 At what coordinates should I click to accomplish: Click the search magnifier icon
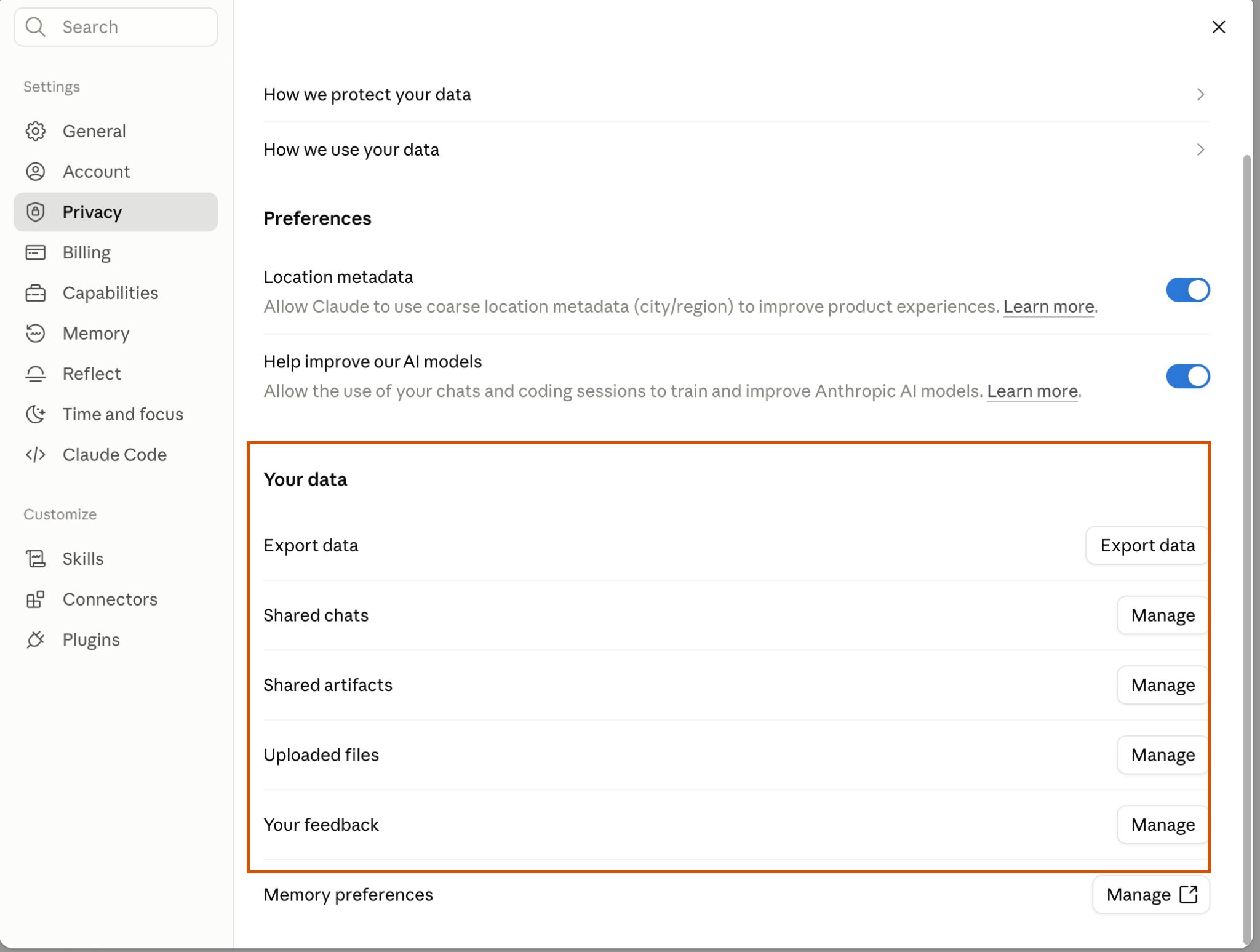[36, 27]
